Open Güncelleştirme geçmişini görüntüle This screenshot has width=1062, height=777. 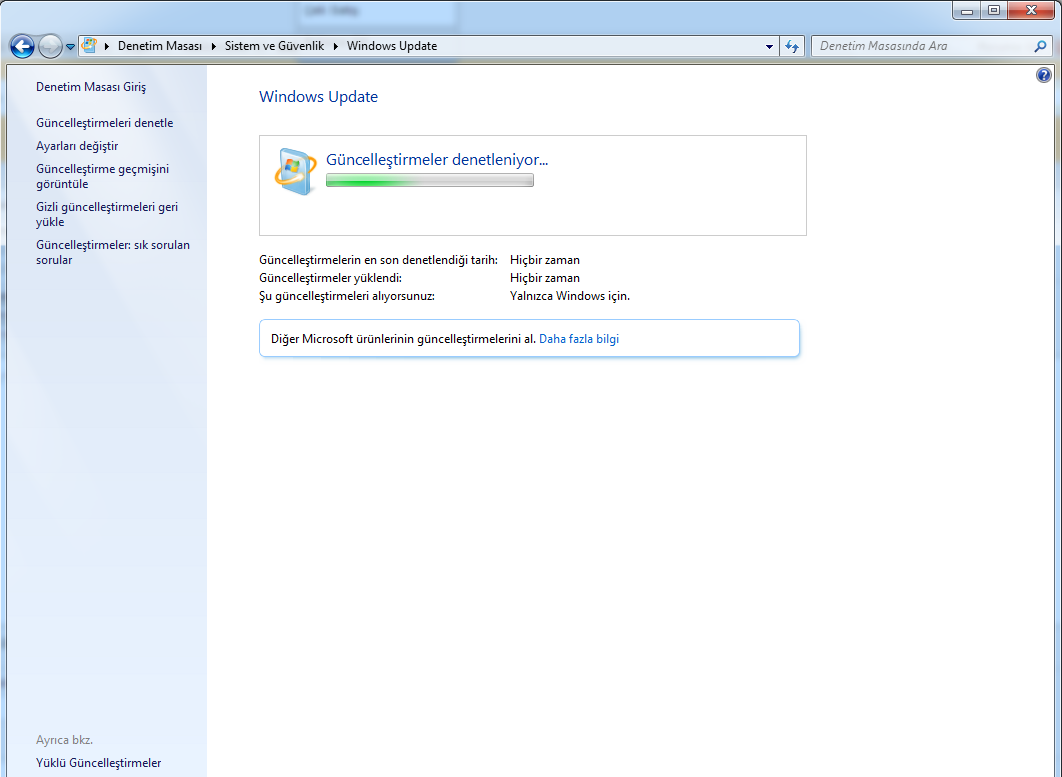(x=102, y=176)
